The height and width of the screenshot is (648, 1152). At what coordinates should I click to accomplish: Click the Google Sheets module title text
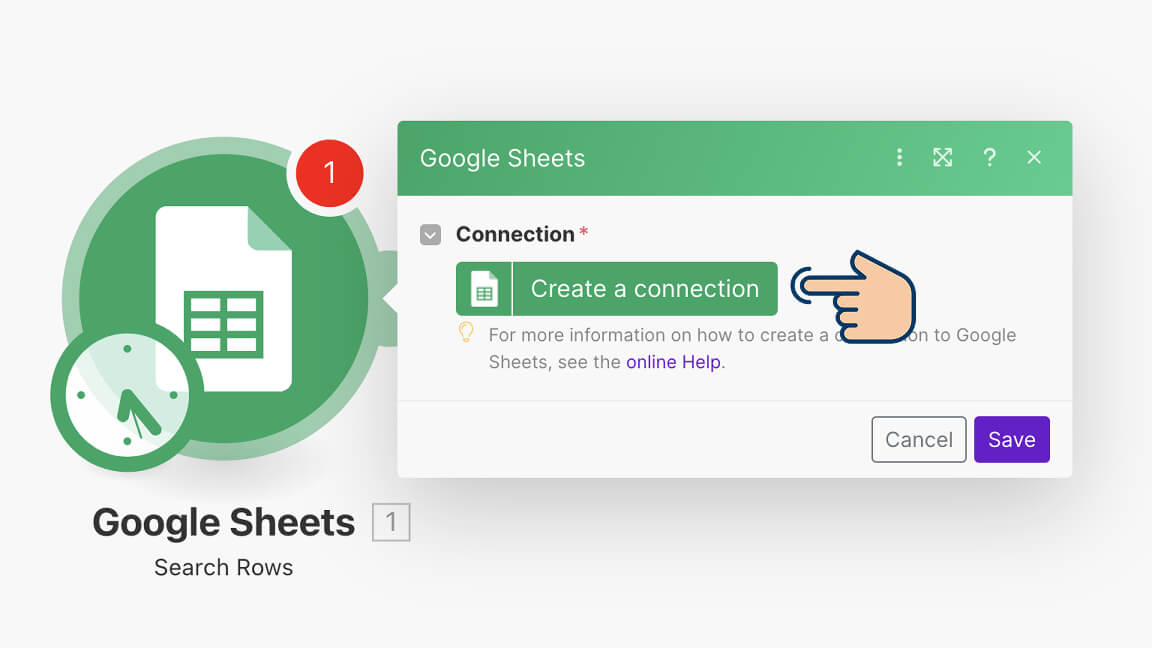[x=223, y=522]
